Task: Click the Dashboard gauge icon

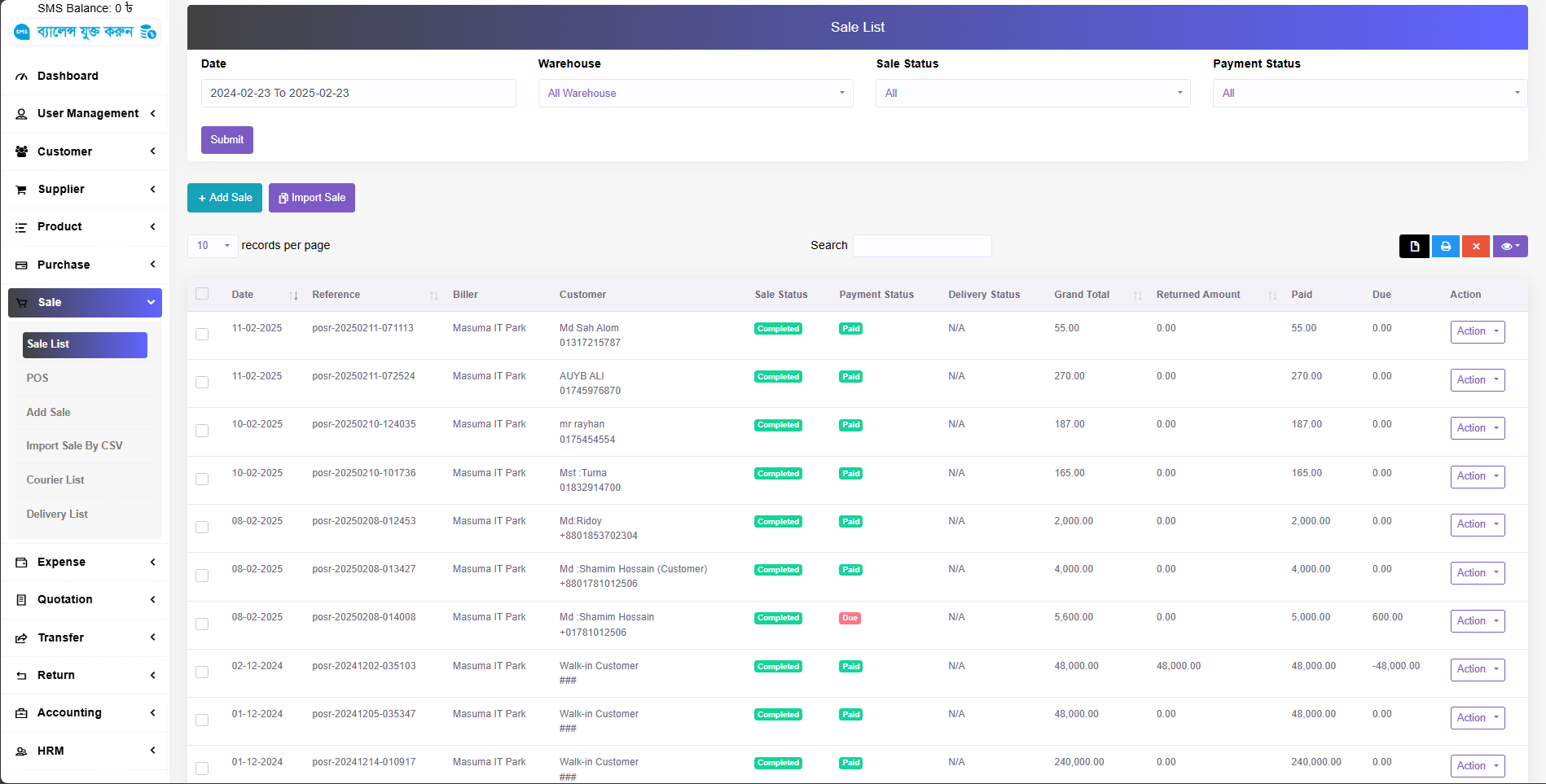Action: 22,77
